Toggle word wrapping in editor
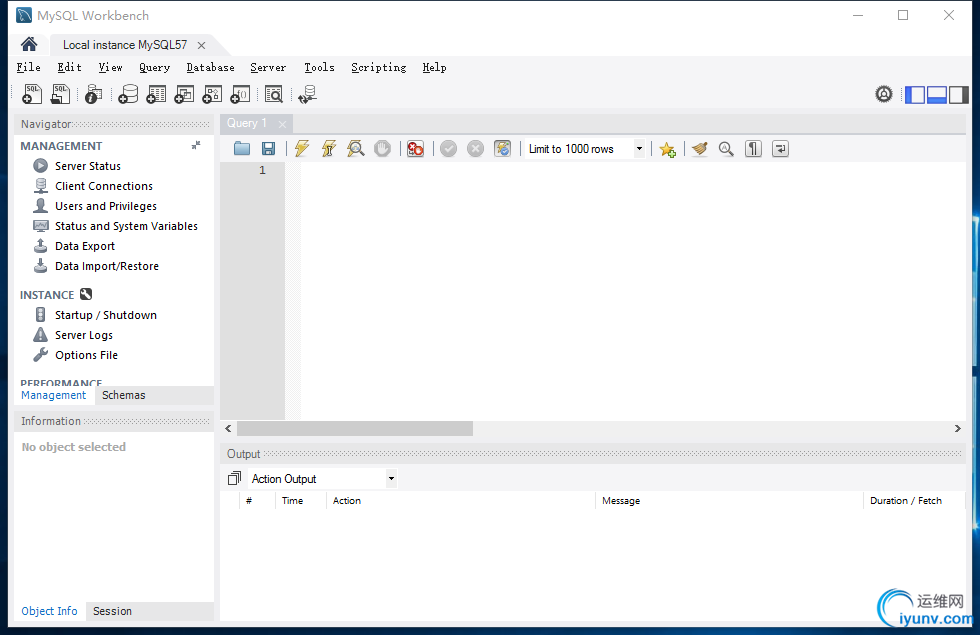This screenshot has height=635, width=980. 780,149
